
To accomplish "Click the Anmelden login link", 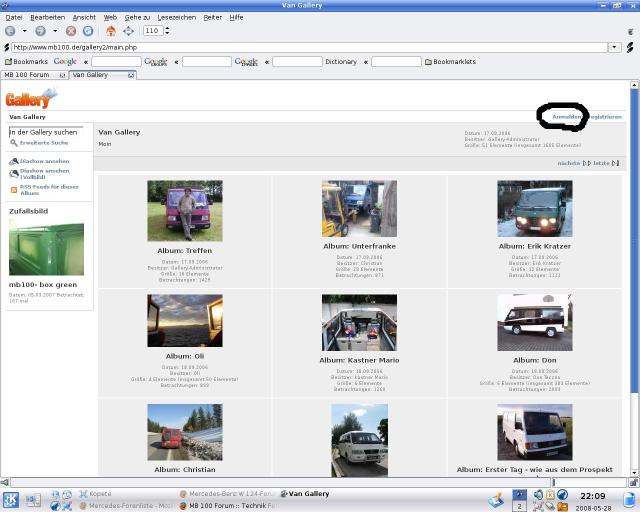I will click(x=566, y=117).
